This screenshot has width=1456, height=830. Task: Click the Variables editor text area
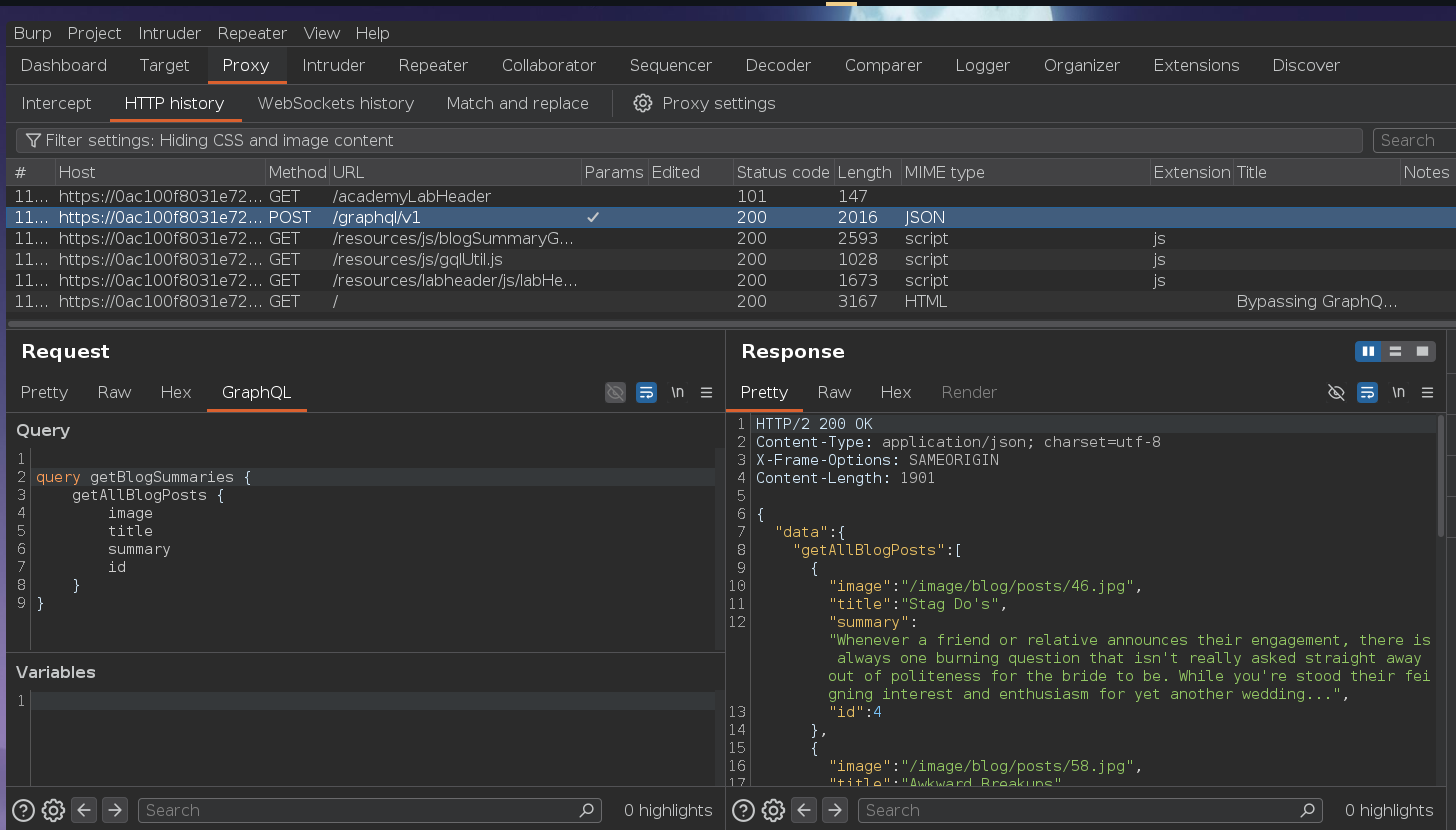[x=372, y=740]
